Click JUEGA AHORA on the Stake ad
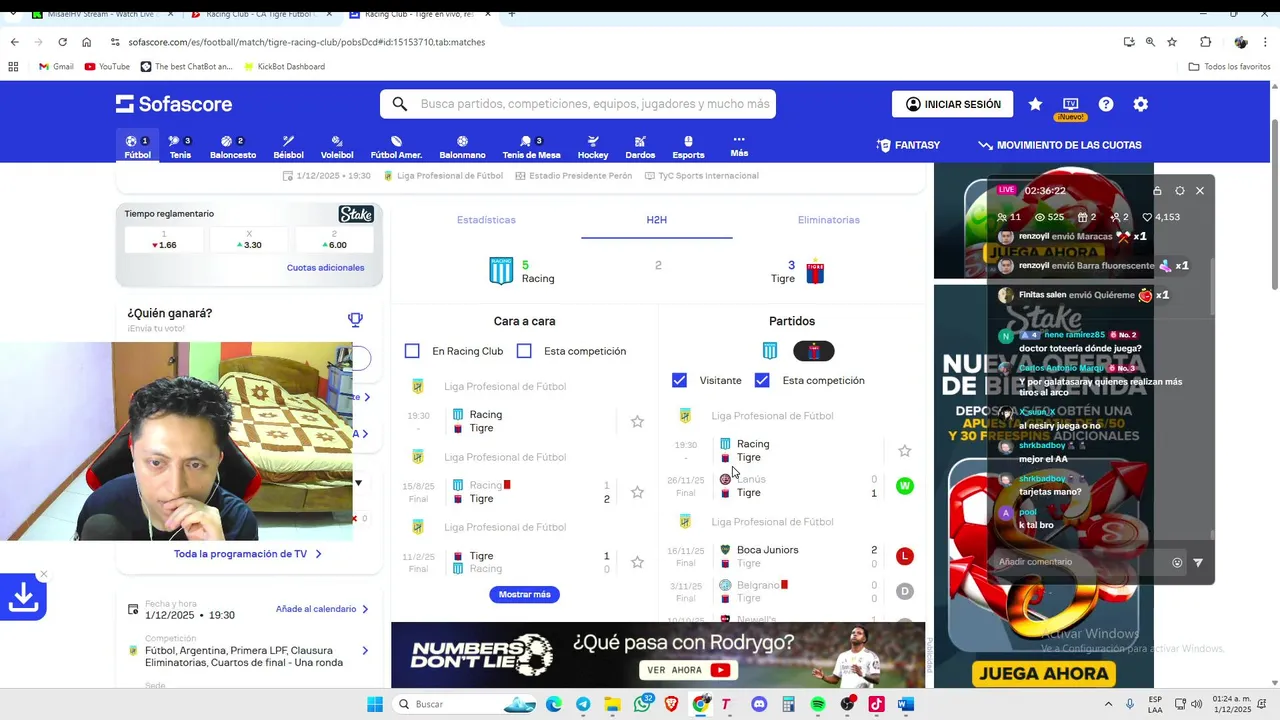 [x=1044, y=673]
